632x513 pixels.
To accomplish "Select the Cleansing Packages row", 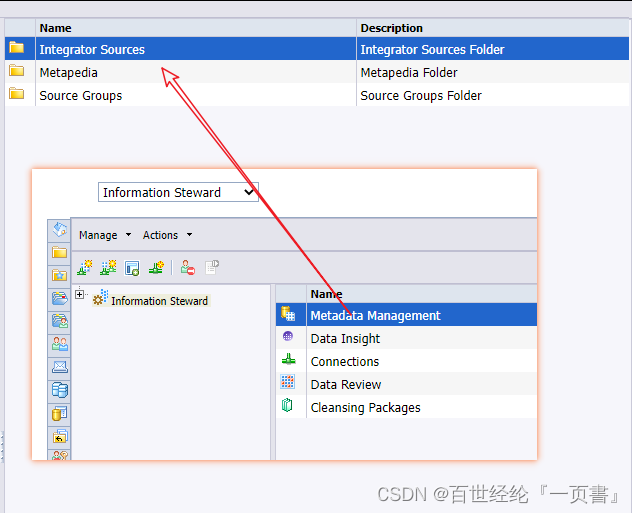I will (406, 407).
